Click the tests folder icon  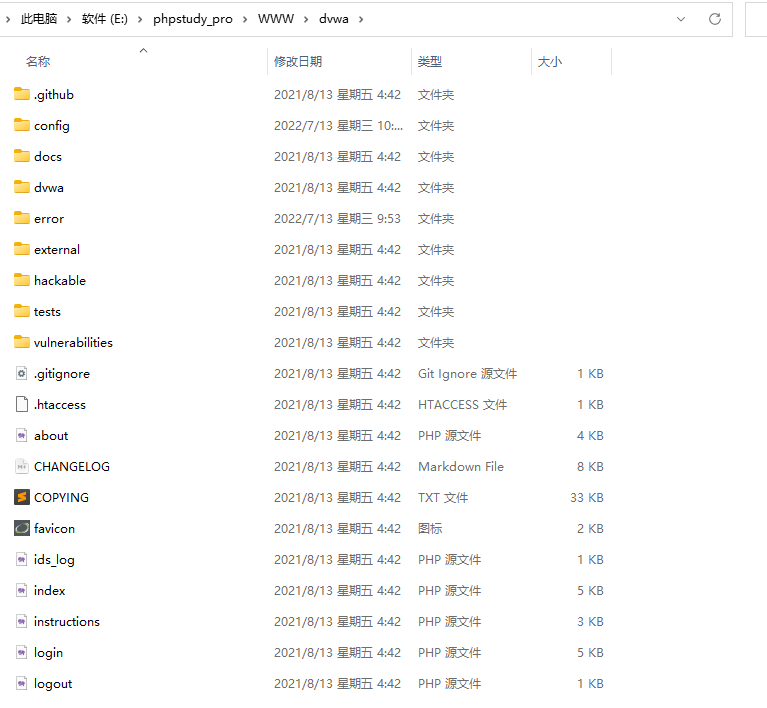point(22,311)
